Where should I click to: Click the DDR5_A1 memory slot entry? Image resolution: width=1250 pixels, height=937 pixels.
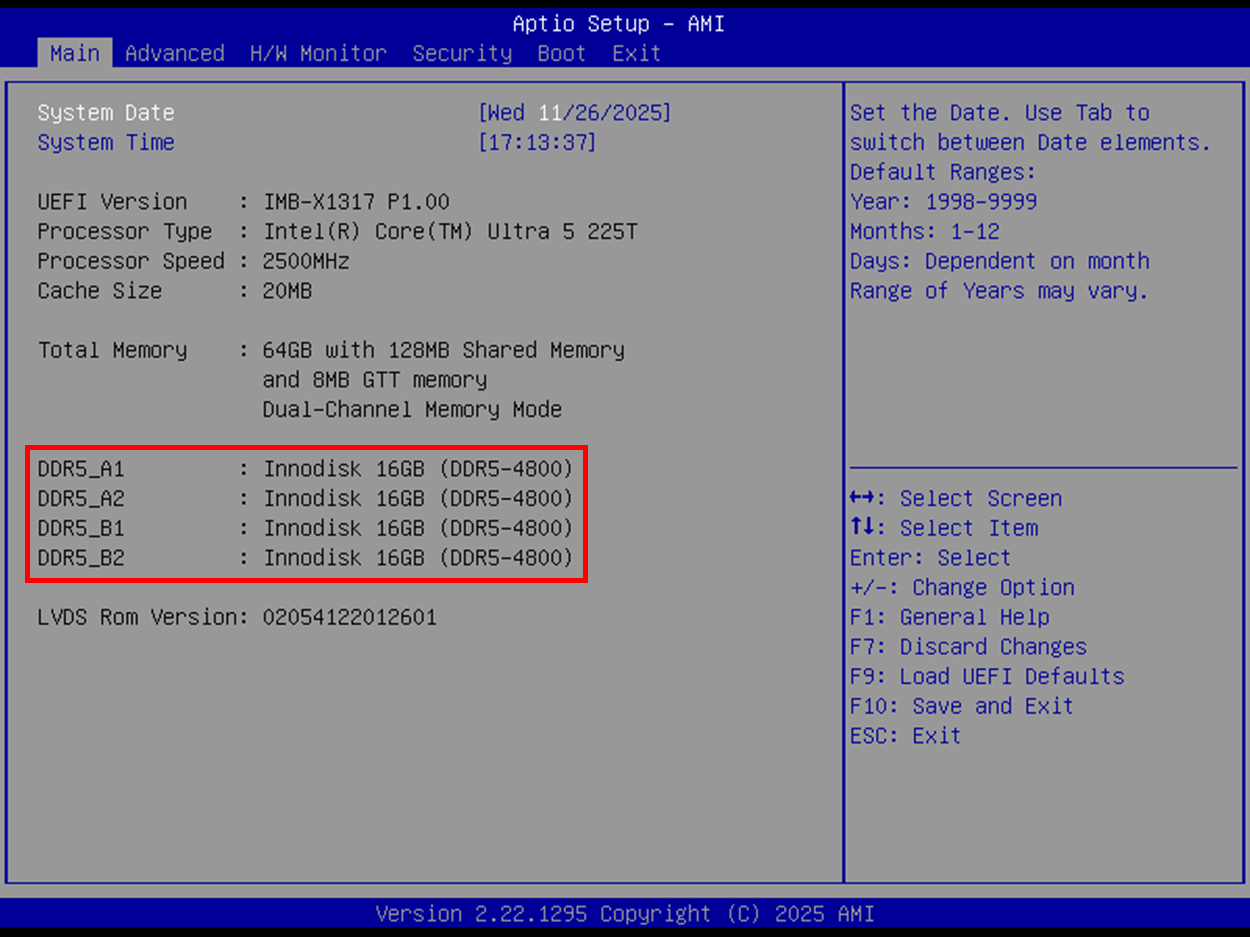(305, 469)
